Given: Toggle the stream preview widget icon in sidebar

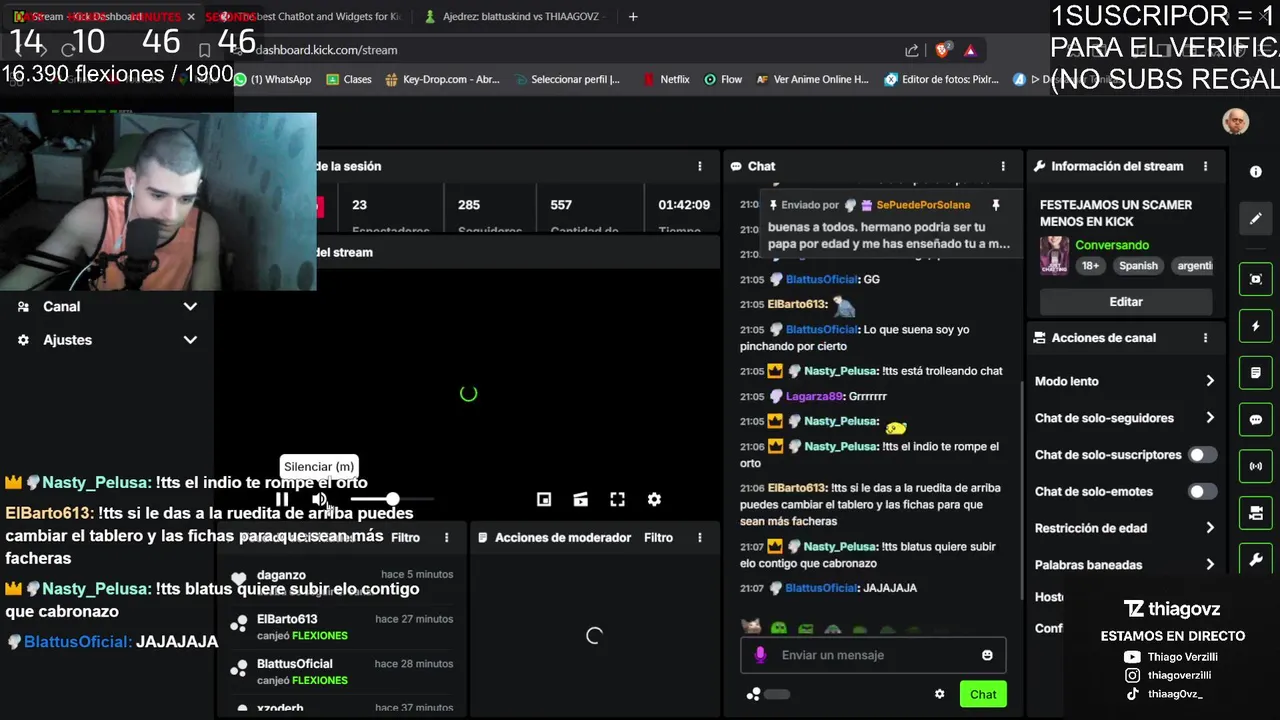Looking at the screenshot, I should 1256,280.
